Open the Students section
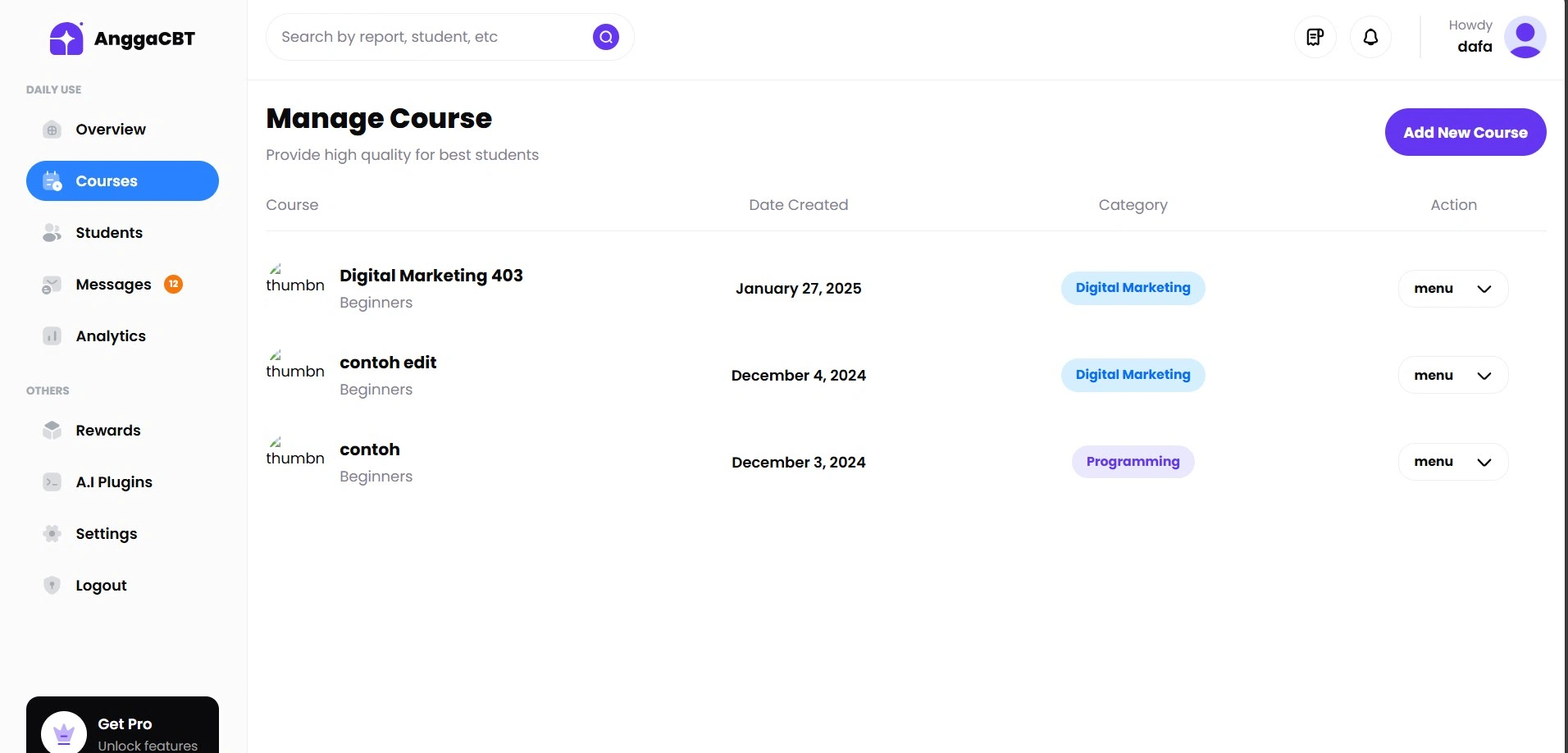The height and width of the screenshot is (753, 1568). tap(108, 233)
